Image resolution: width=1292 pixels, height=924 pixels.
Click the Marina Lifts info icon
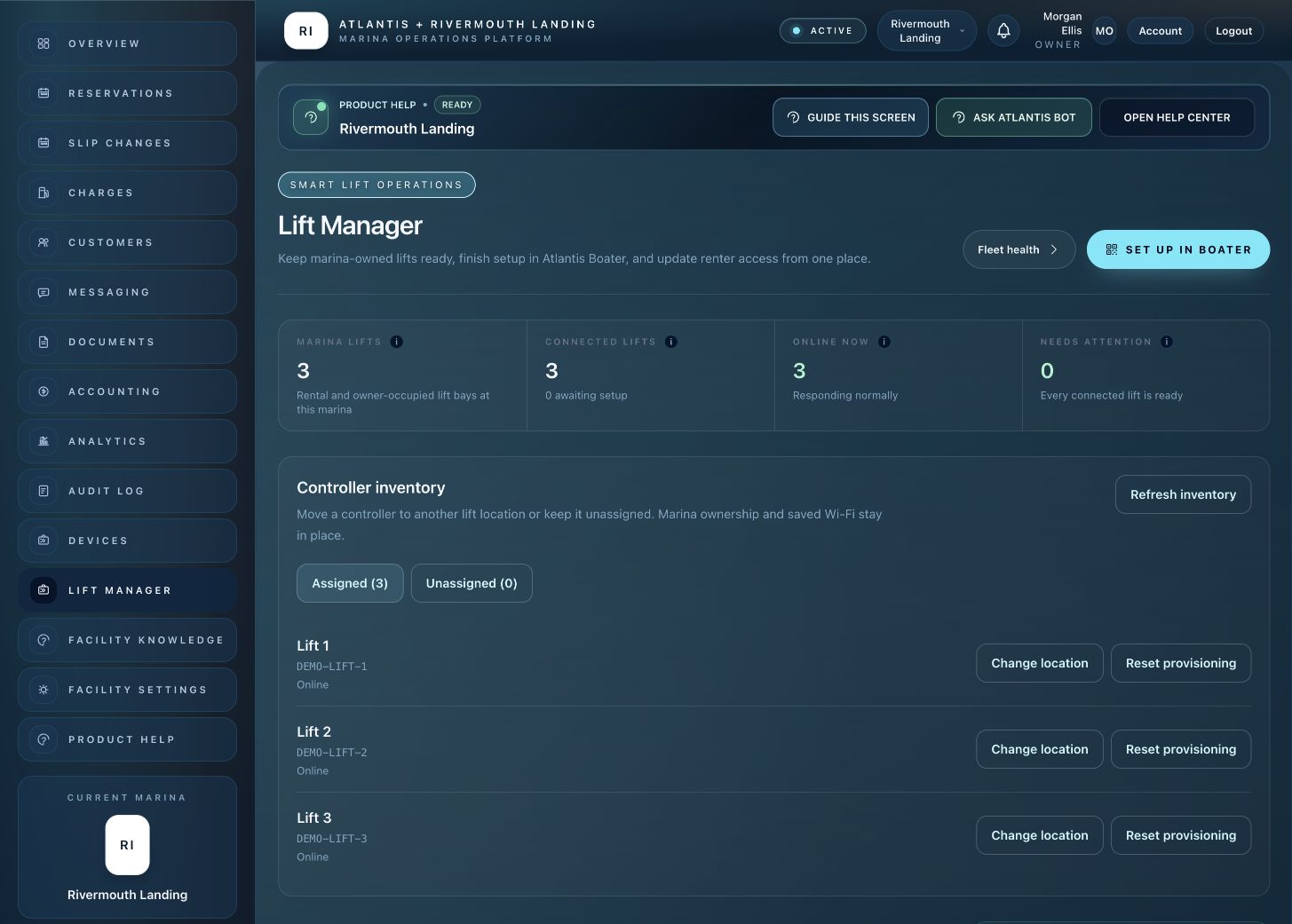tap(397, 342)
